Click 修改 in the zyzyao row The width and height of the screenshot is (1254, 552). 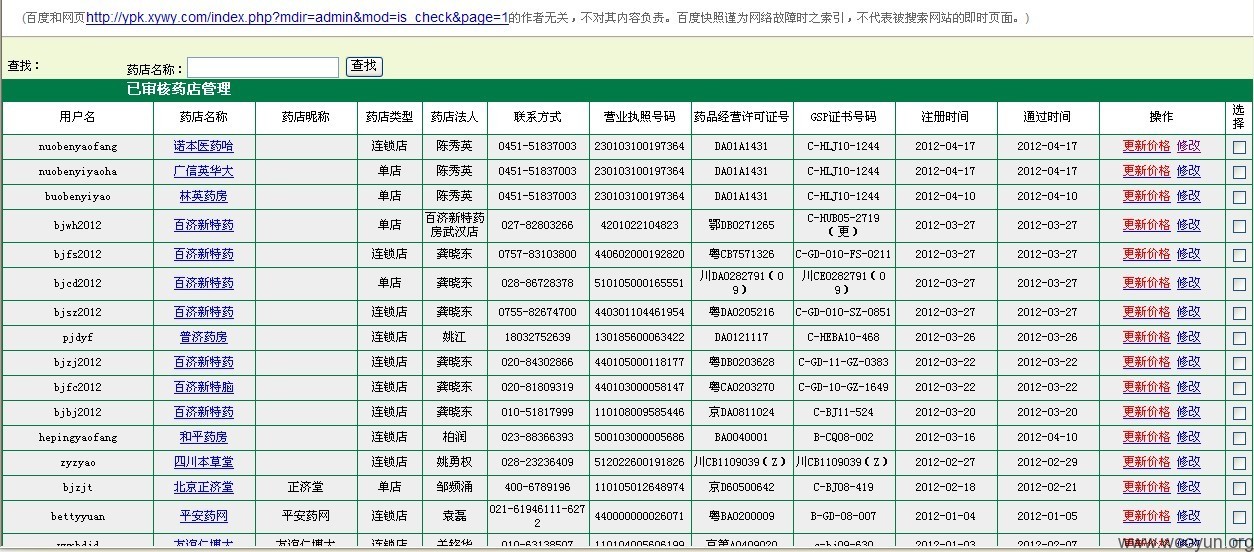pos(1189,462)
